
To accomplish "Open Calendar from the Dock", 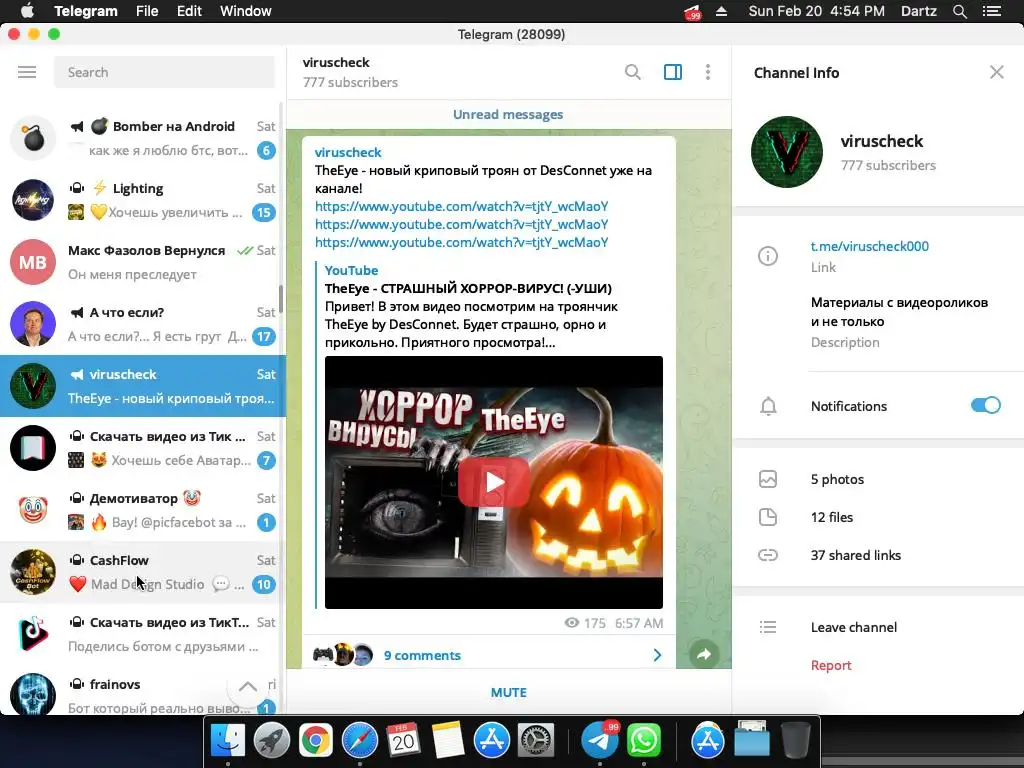I will [x=403, y=741].
